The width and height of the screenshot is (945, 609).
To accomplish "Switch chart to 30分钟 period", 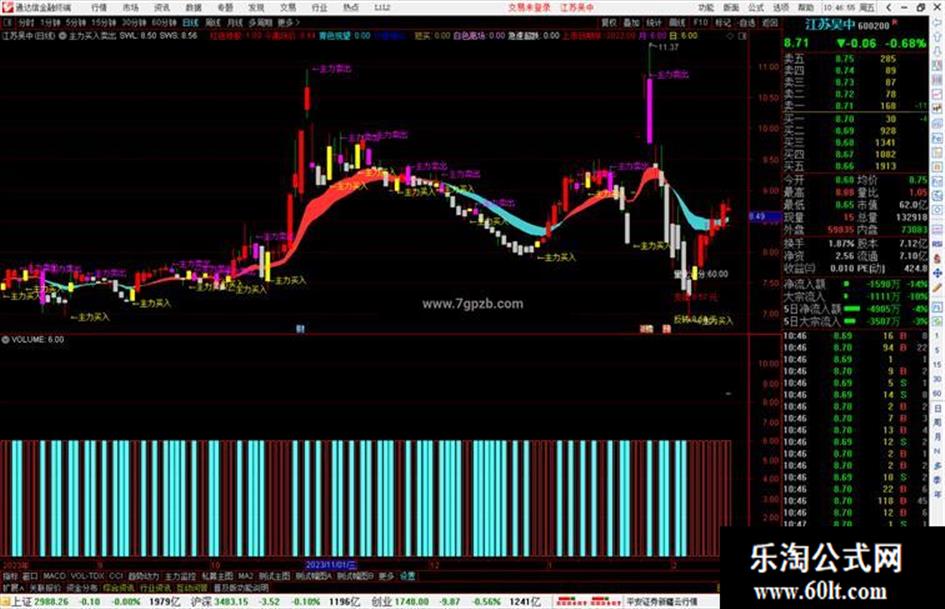I will [133, 22].
